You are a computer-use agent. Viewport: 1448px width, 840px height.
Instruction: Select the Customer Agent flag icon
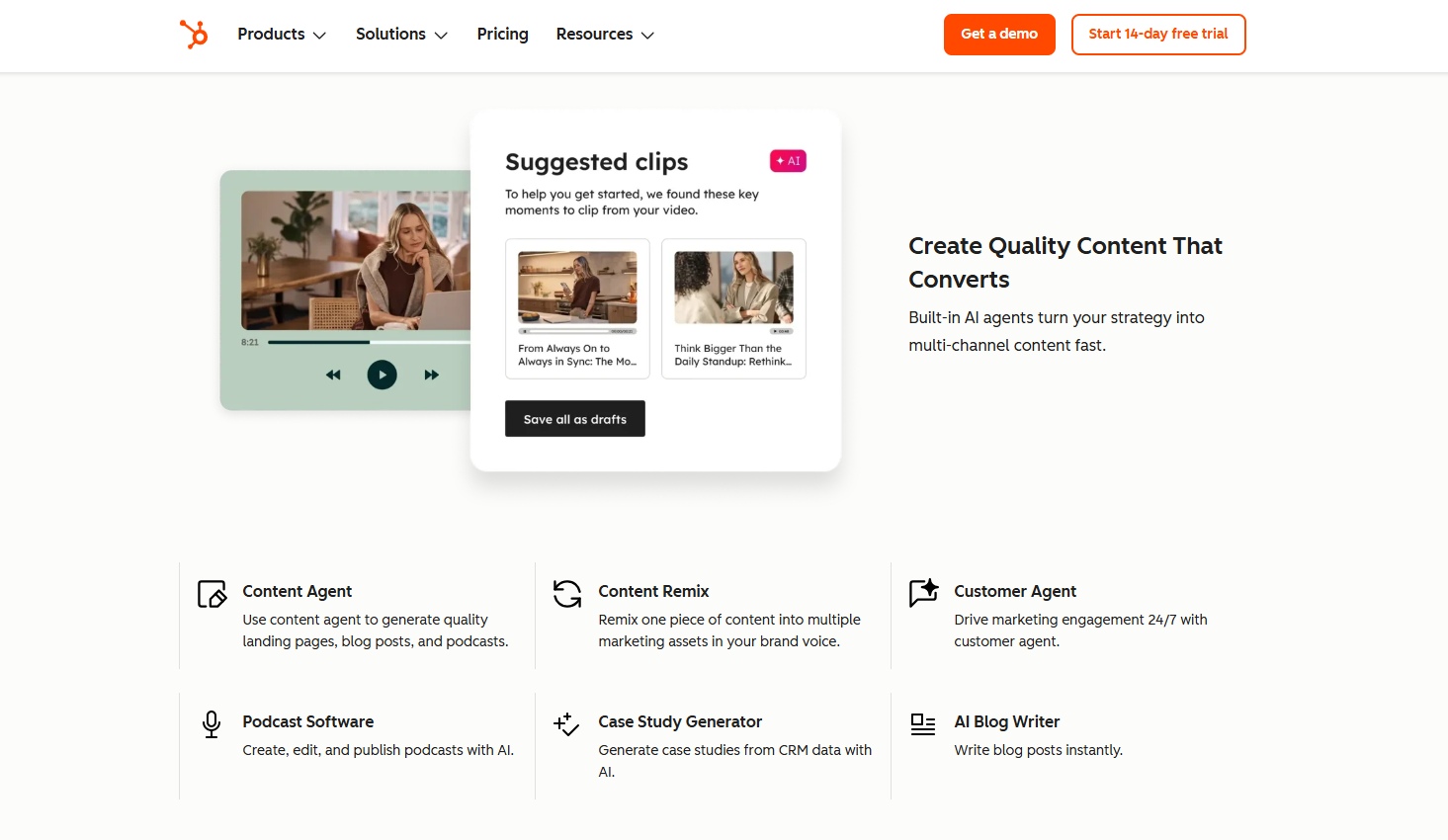[x=922, y=594]
